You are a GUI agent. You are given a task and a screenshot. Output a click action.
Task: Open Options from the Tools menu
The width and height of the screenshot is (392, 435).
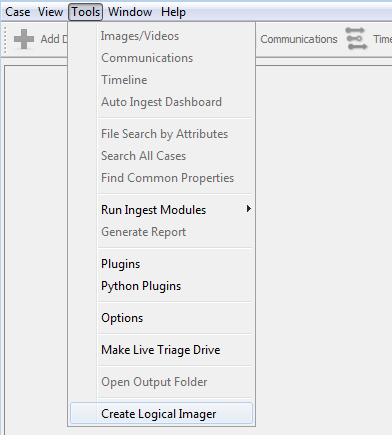pos(162,318)
